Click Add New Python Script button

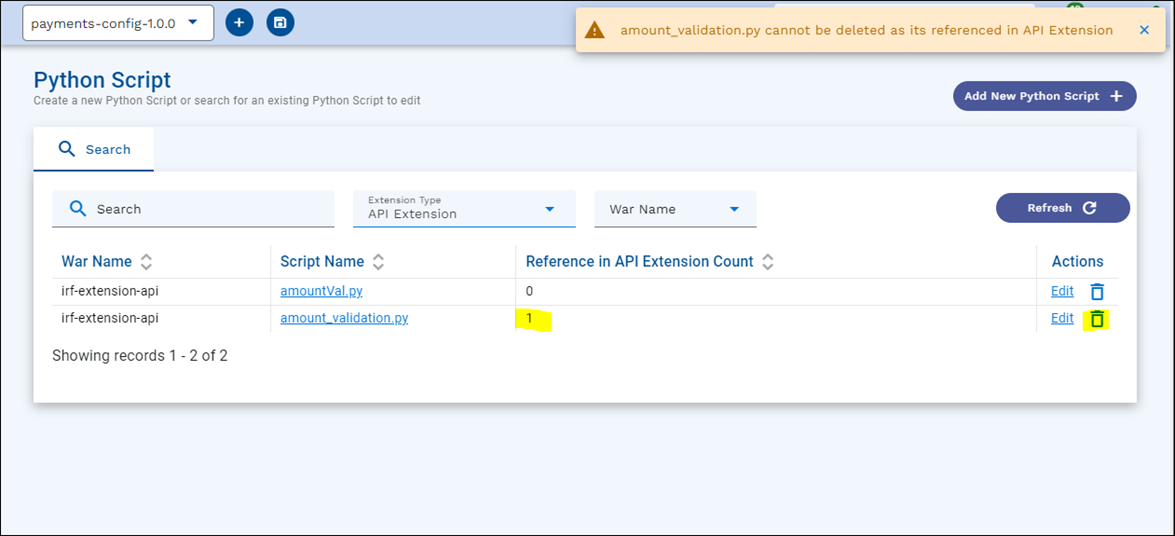1044,96
